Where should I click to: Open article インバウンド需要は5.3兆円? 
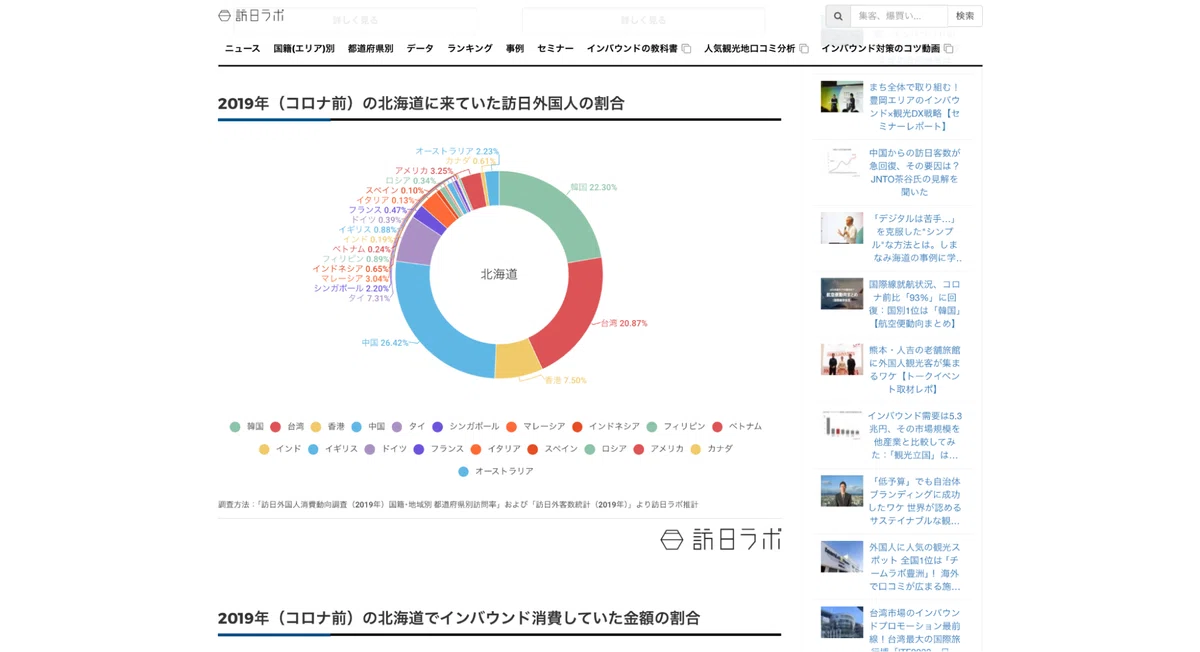[x=914, y=436]
